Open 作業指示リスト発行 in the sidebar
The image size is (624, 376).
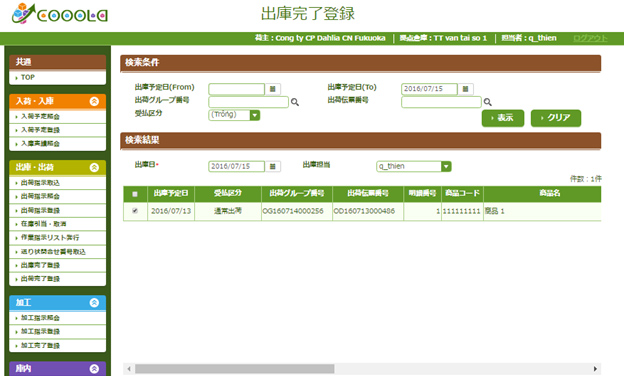[x=58, y=238]
